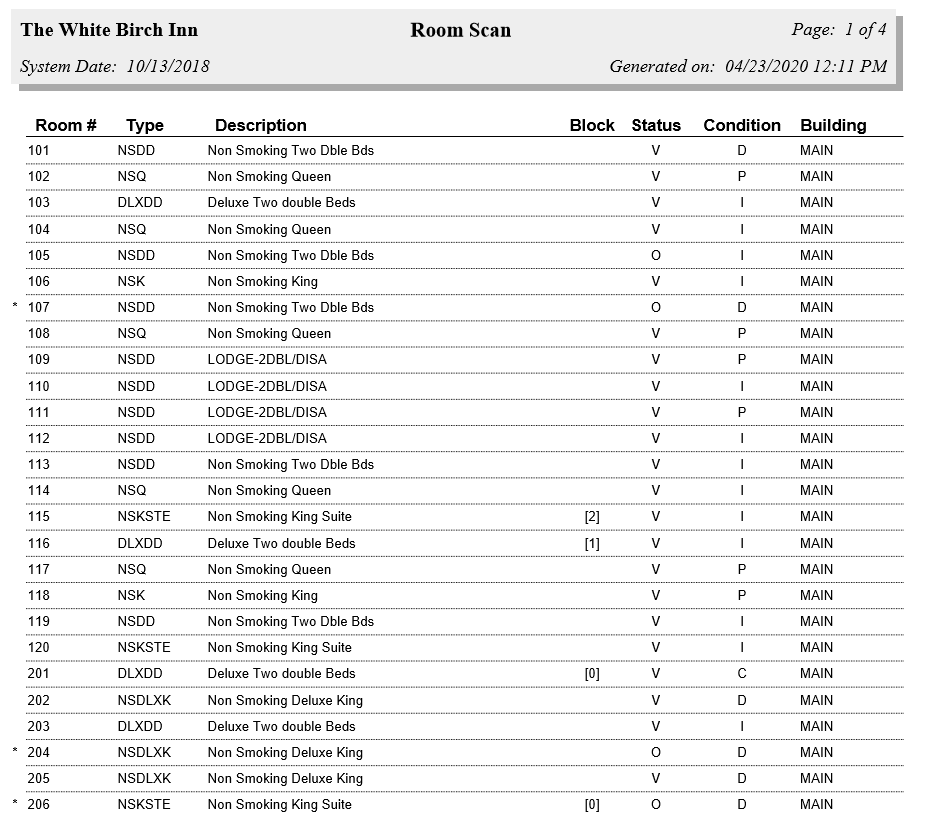Select room number 119
925x816 pixels.
click(x=38, y=621)
